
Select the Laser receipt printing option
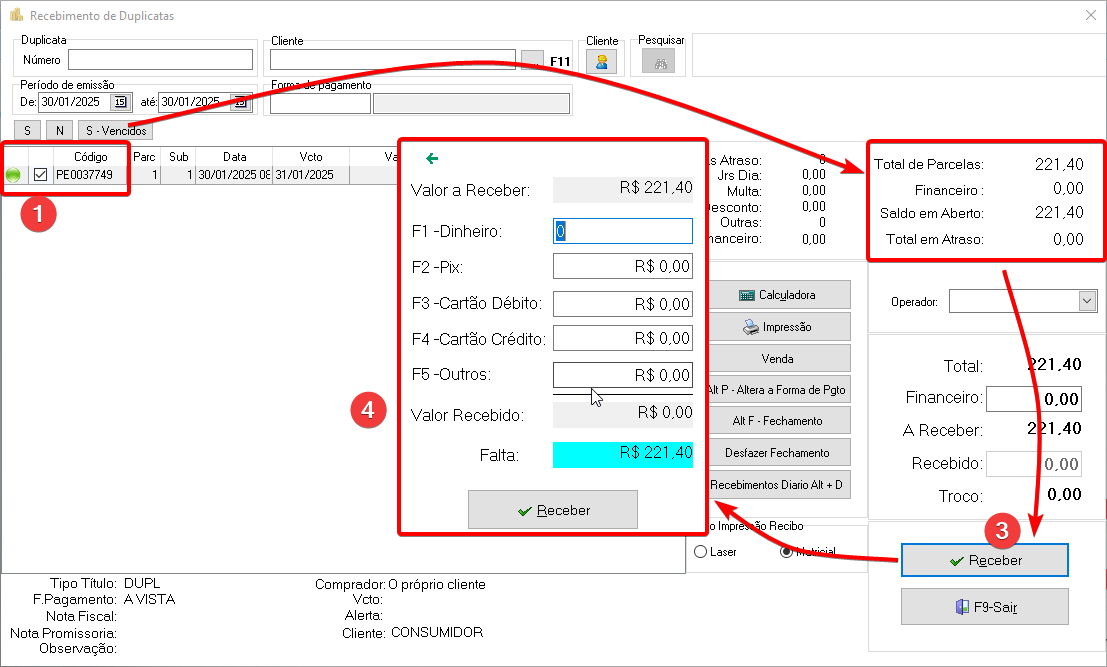click(700, 552)
